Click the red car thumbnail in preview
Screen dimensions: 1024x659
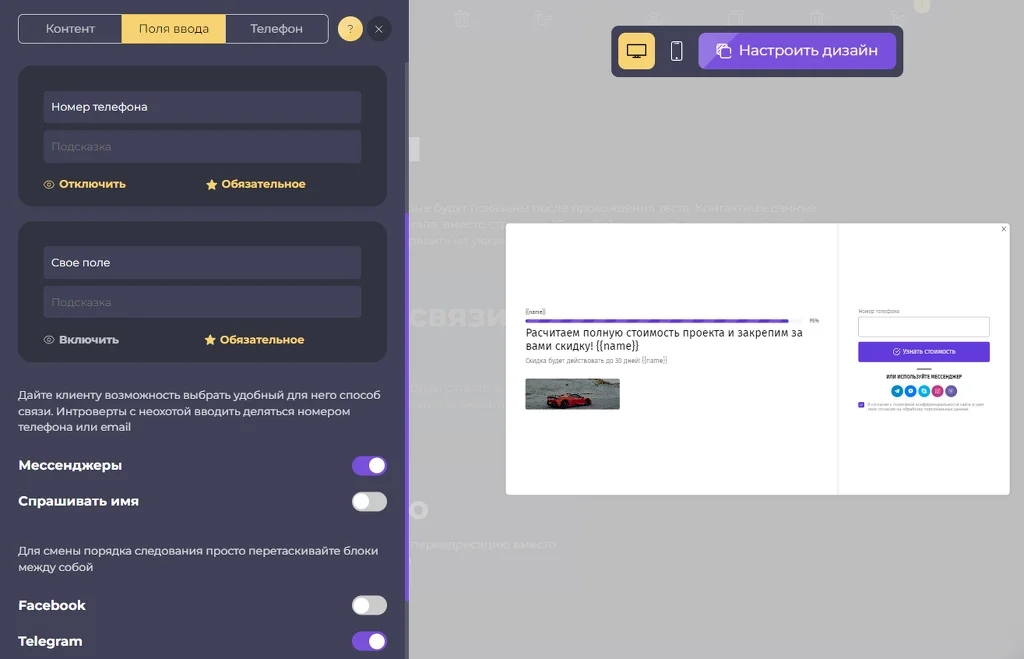(572, 394)
